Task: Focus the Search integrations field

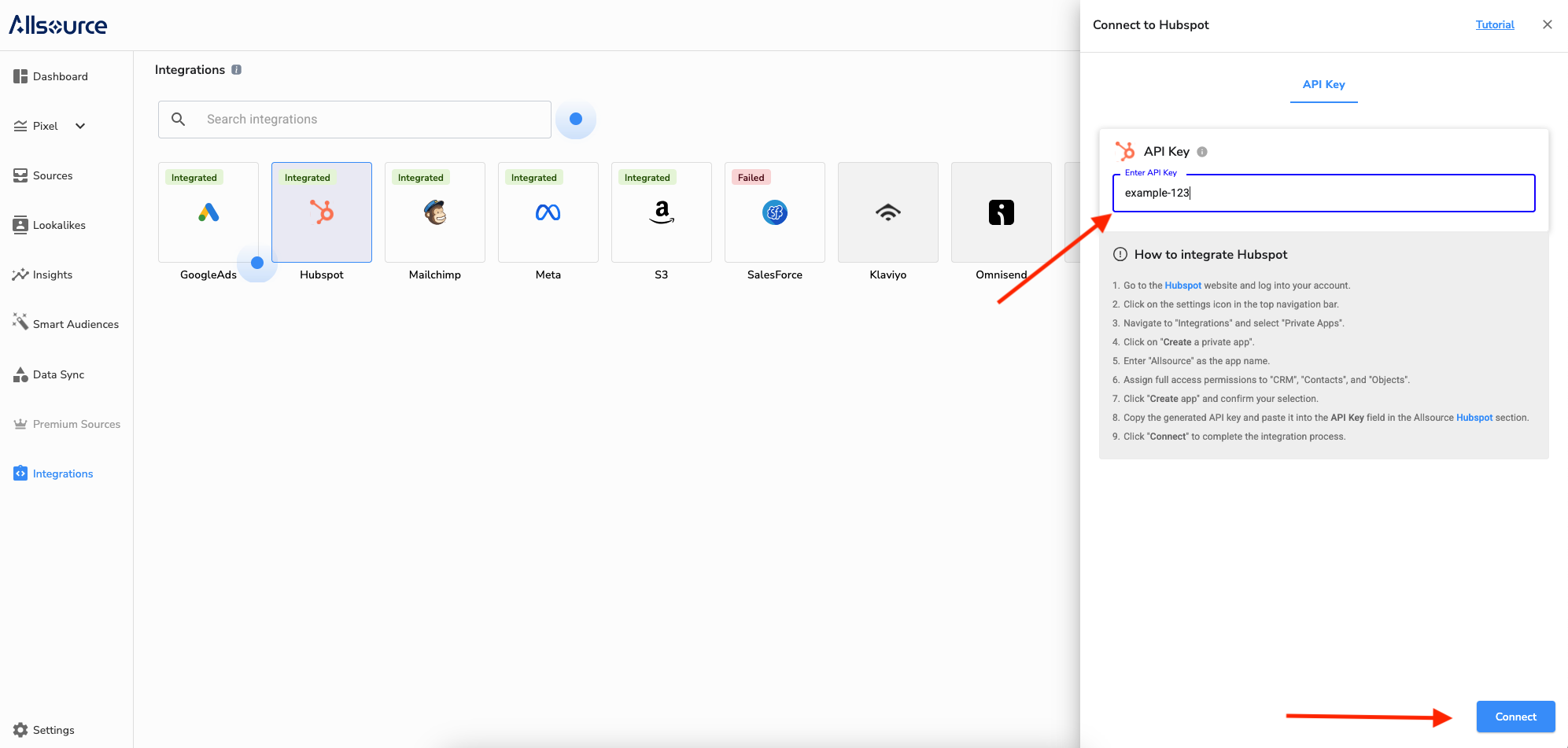Action: coord(355,120)
